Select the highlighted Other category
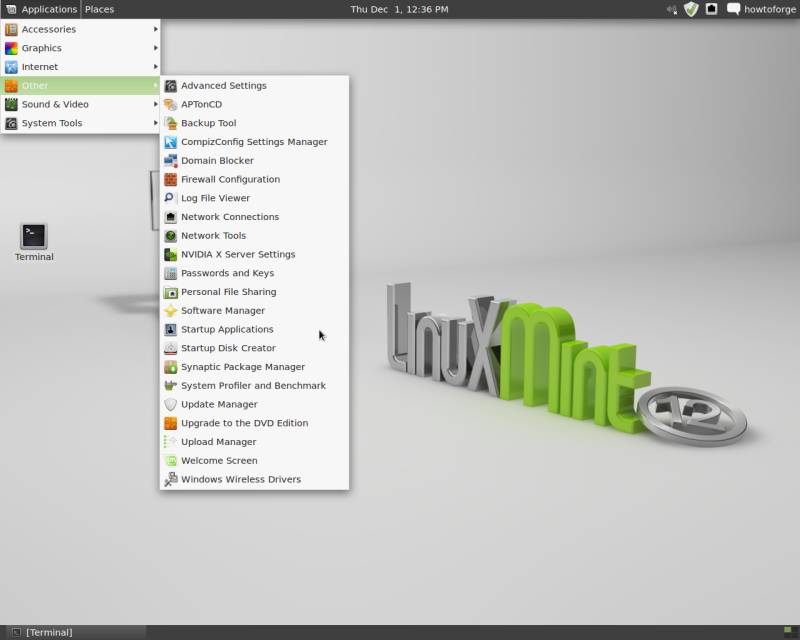The height and width of the screenshot is (640, 800). pyautogui.click(x=81, y=86)
